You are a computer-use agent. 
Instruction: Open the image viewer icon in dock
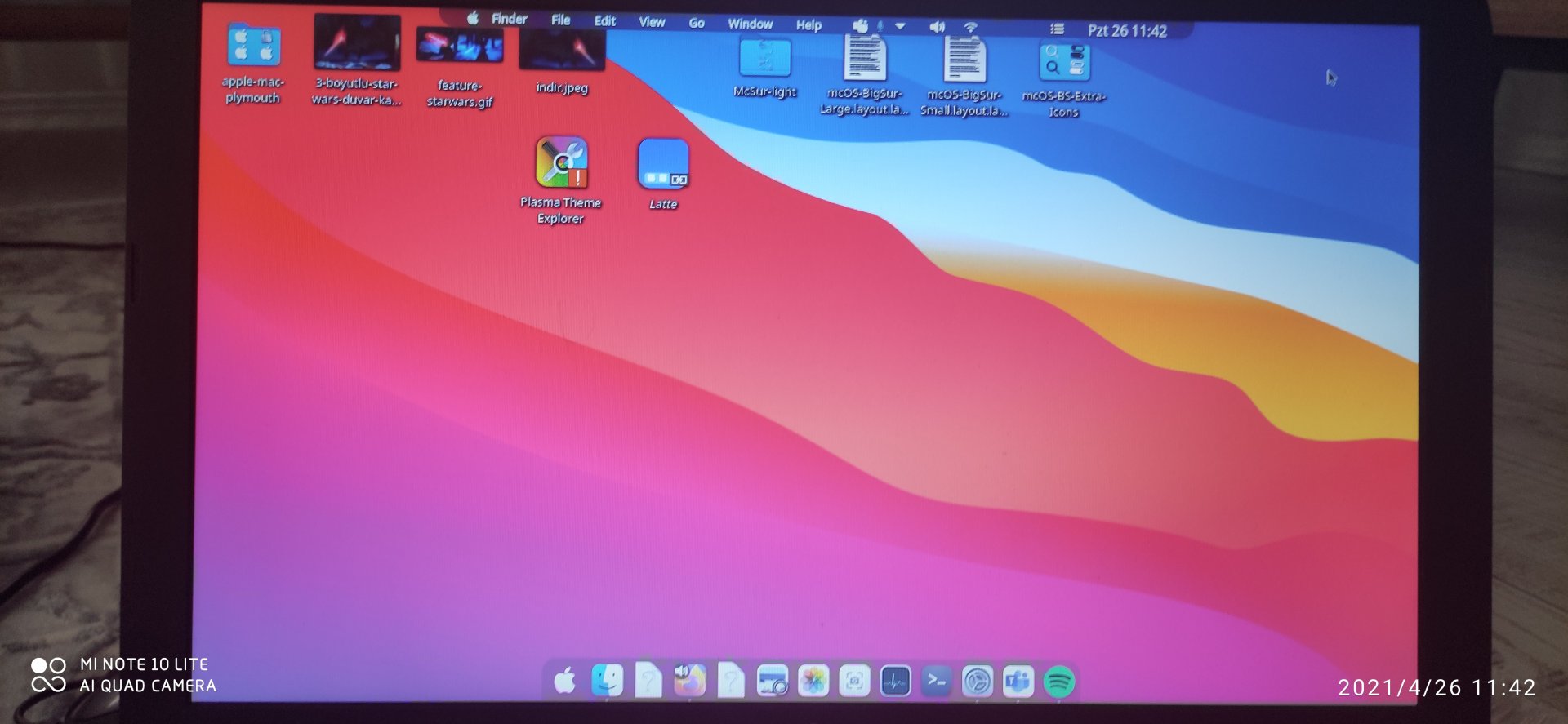click(773, 681)
